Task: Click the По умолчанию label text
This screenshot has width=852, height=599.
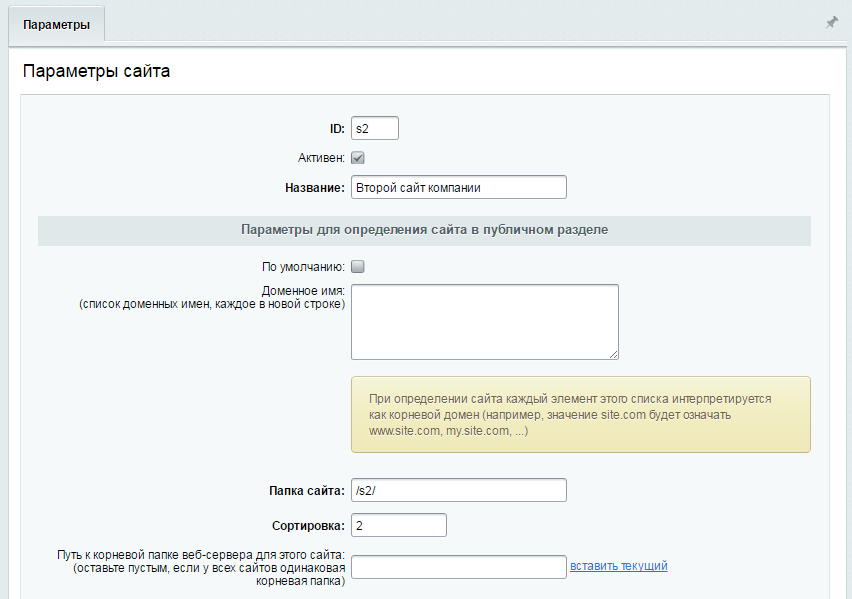Action: point(303,267)
